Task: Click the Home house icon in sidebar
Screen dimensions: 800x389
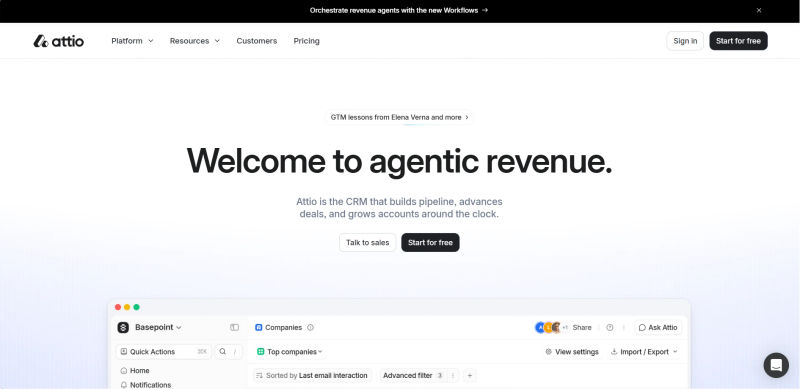Action: (x=123, y=371)
